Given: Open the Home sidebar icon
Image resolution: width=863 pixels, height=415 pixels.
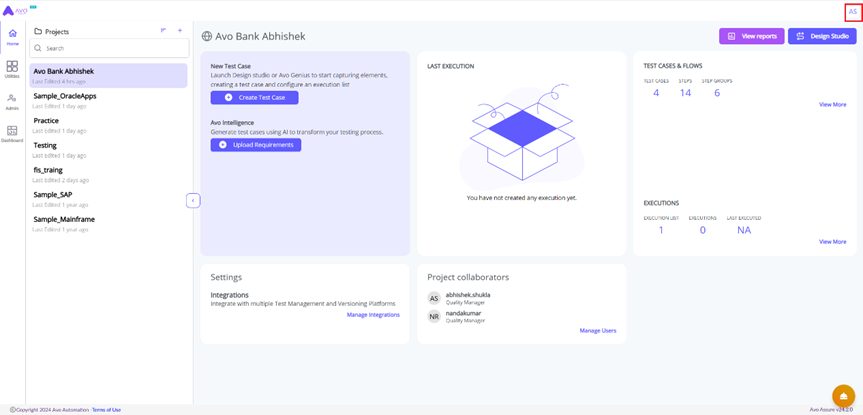Looking at the screenshot, I should pos(12,36).
